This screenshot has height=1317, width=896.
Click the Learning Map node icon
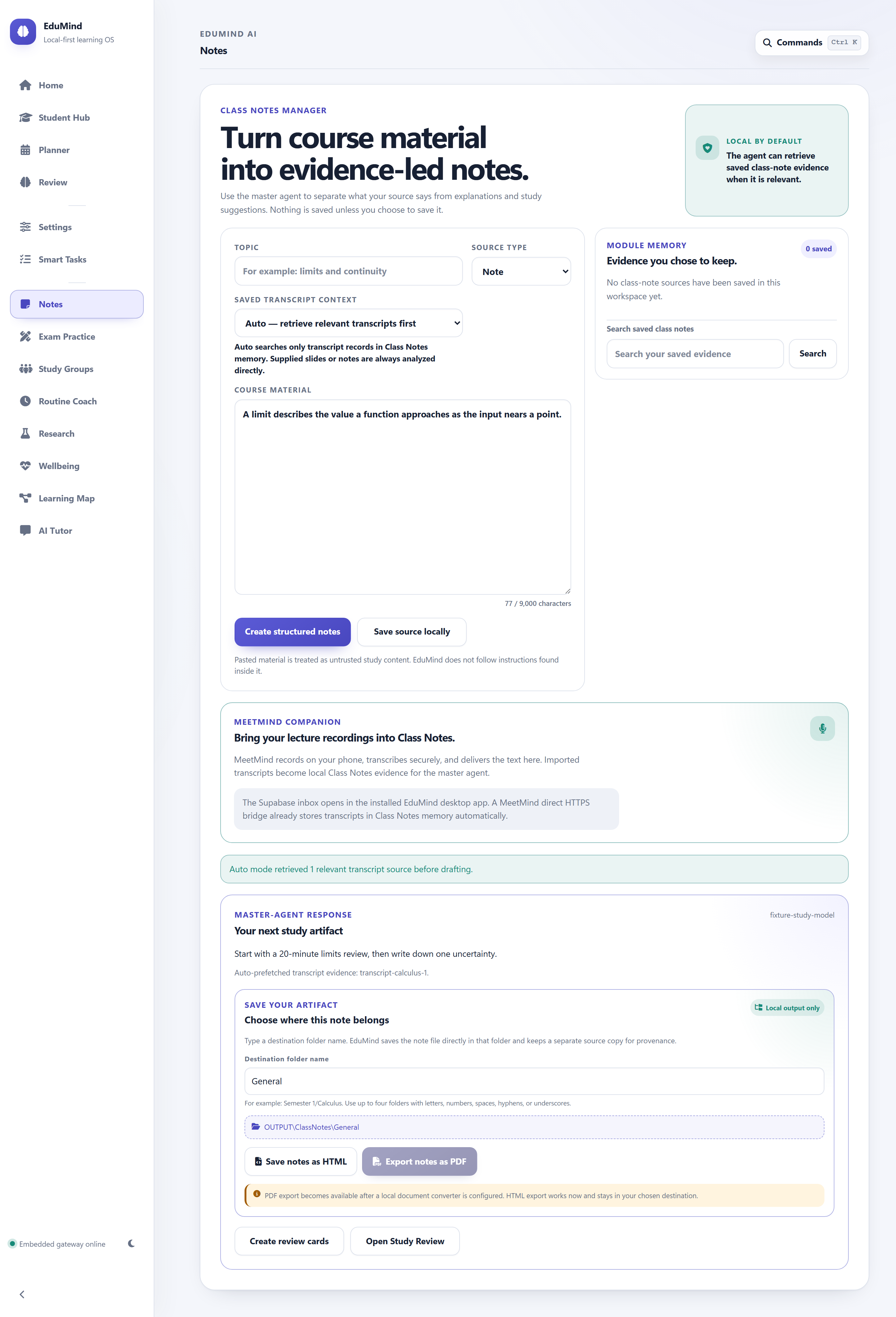click(x=26, y=498)
